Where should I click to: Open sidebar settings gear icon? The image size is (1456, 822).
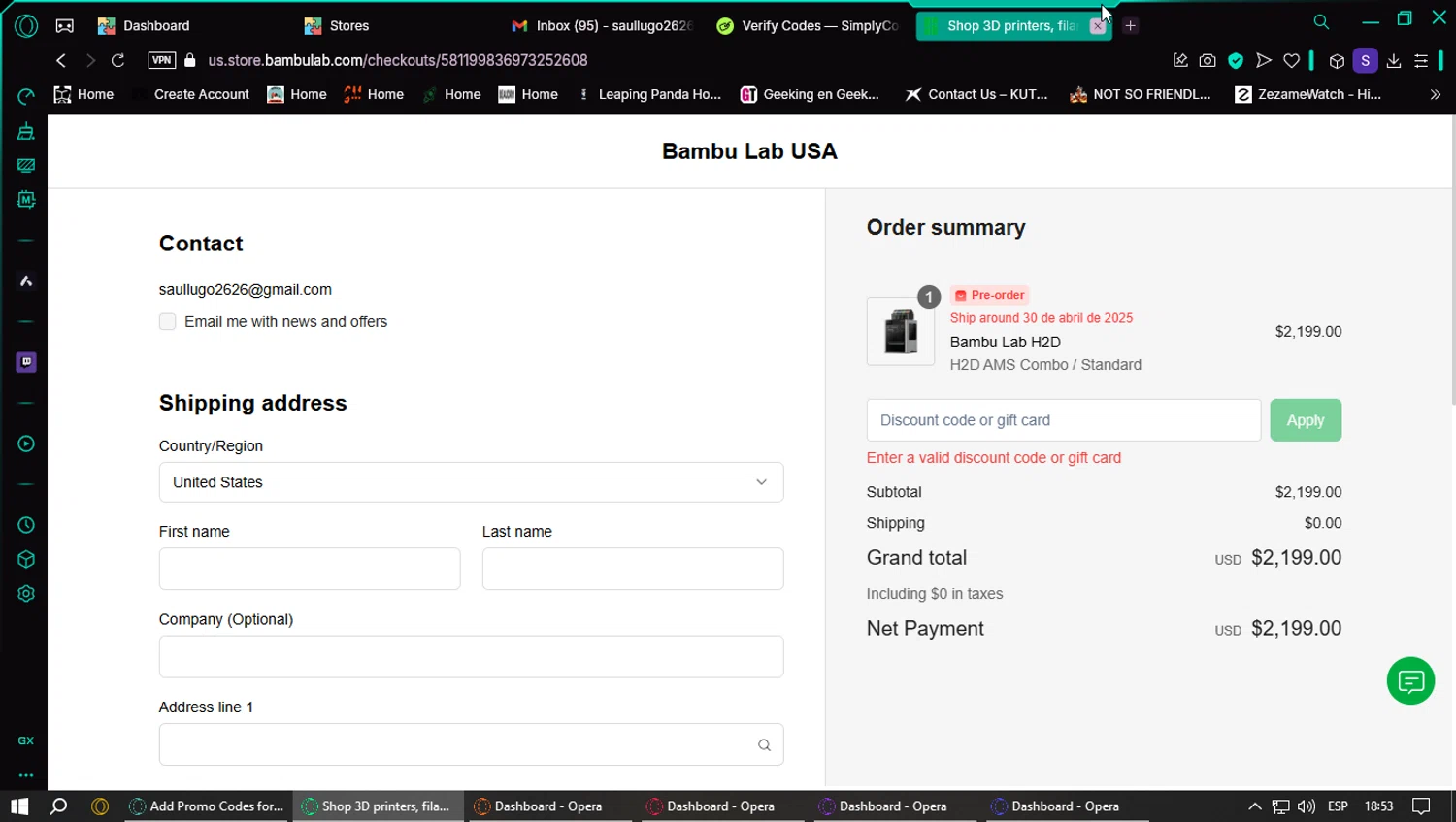coord(26,594)
